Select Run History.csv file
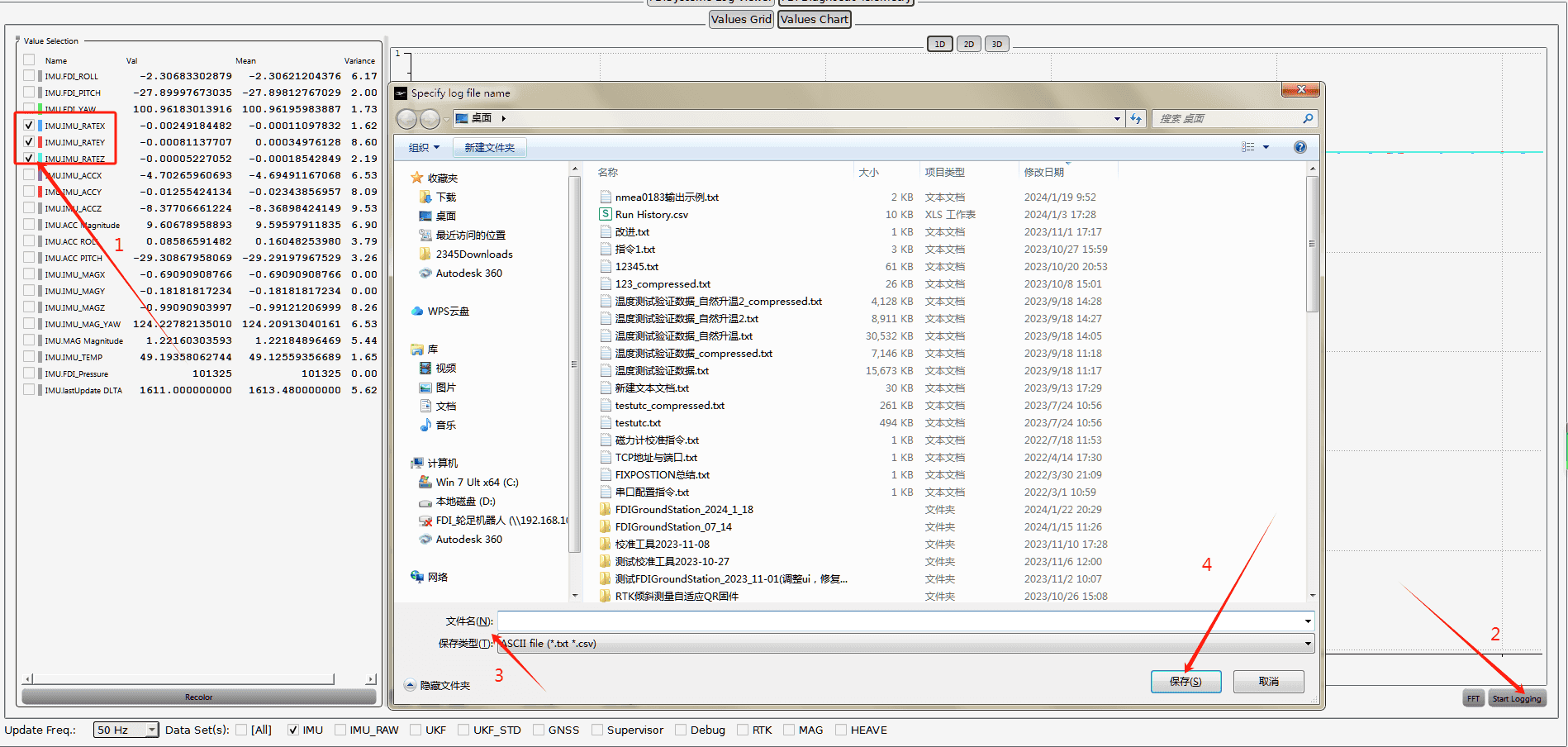This screenshot has height=747, width=1568. tap(651, 215)
